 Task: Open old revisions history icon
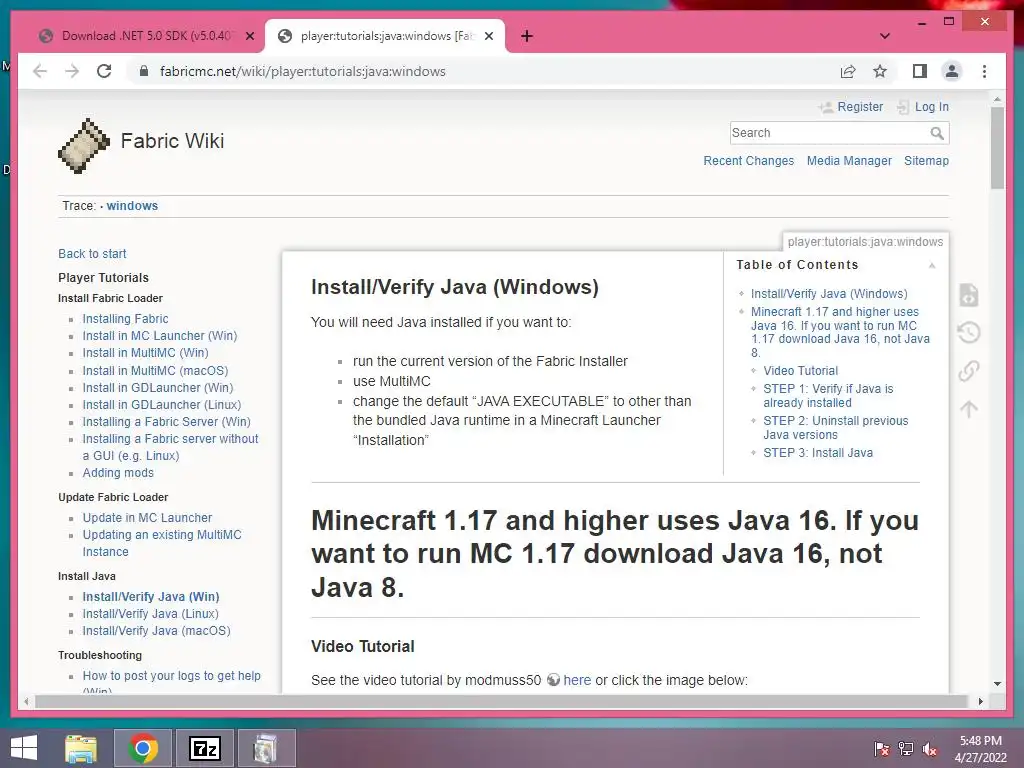click(x=969, y=333)
